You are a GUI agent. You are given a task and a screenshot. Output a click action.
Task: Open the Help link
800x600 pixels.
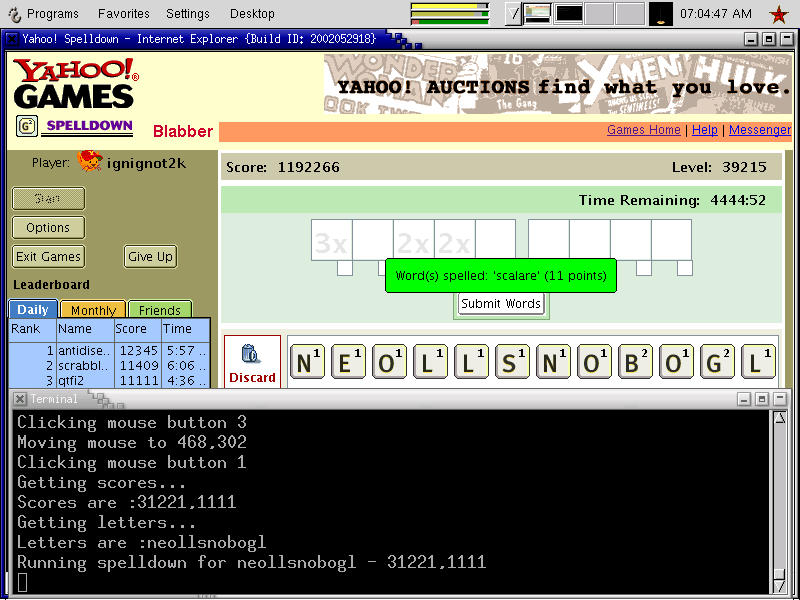(705, 130)
